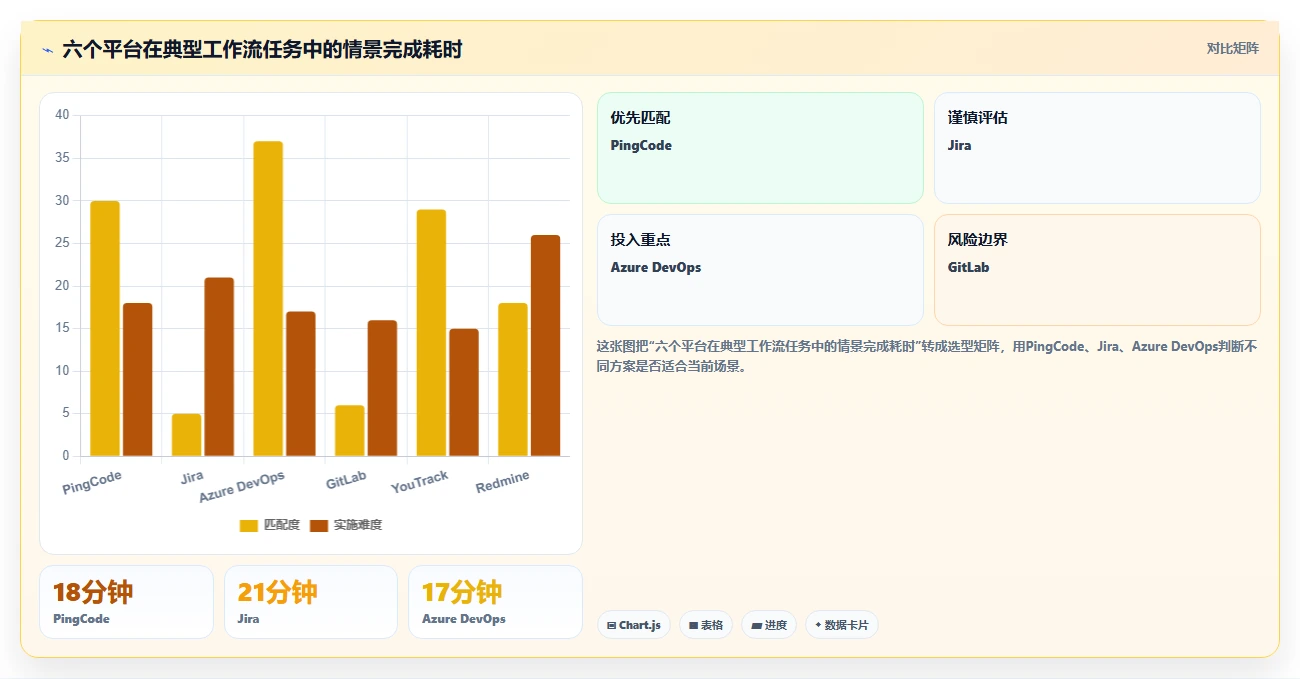The width and height of the screenshot is (1300, 679).
Task: Click Jira's brown 实施难度 bar
Action: (219, 367)
